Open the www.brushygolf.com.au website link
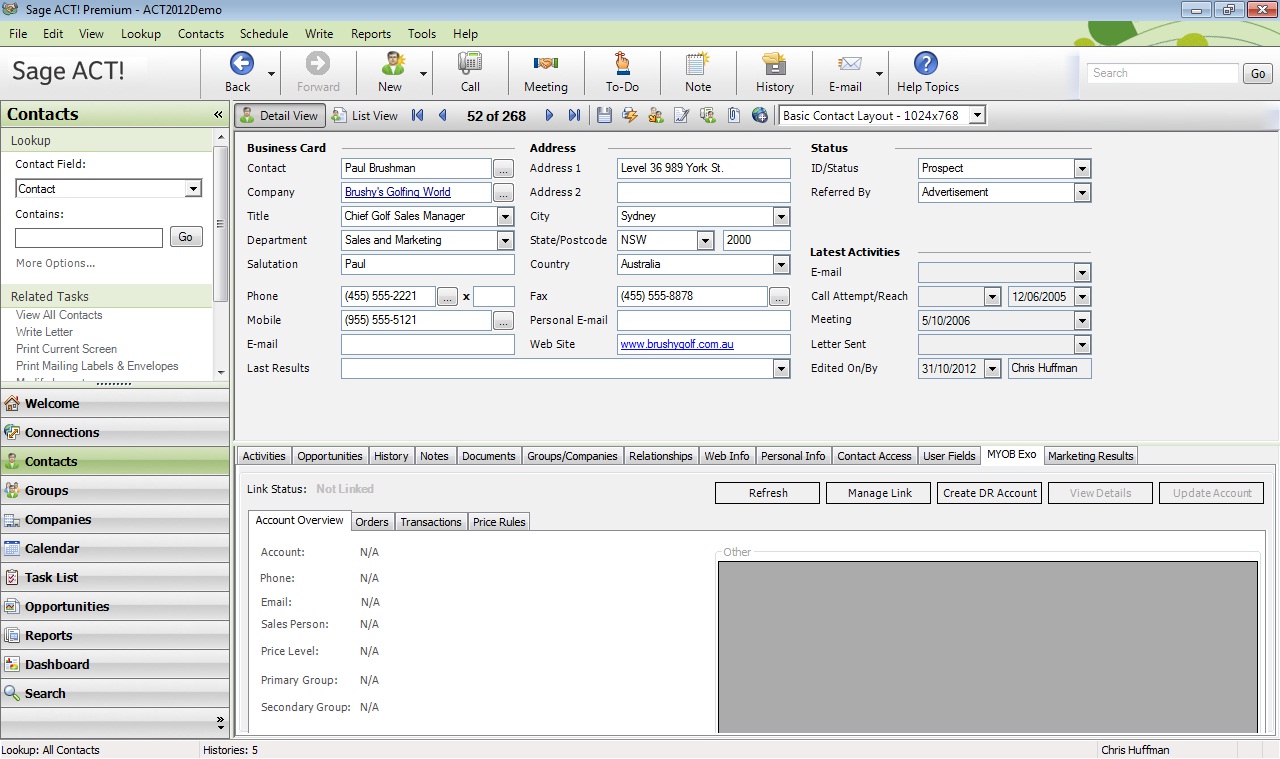 coord(677,344)
